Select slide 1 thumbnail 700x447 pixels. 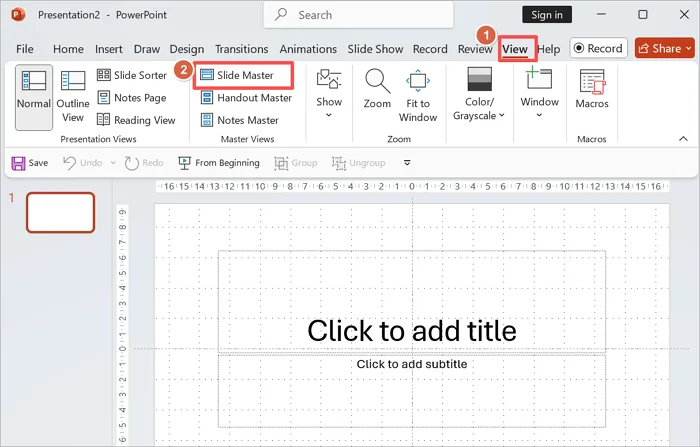[x=61, y=213]
